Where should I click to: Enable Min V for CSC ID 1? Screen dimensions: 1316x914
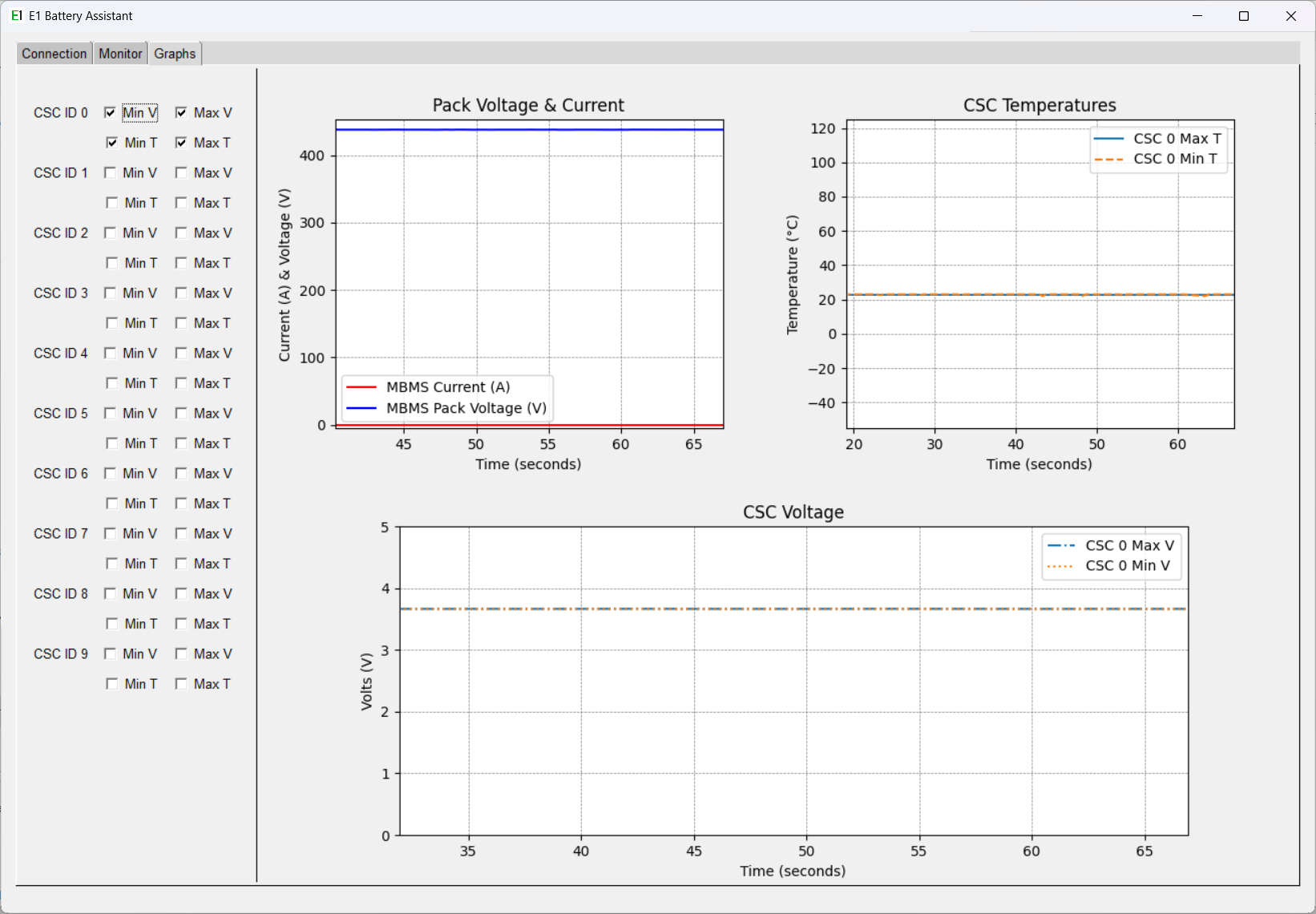pyautogui.click(x=111, y=172)
